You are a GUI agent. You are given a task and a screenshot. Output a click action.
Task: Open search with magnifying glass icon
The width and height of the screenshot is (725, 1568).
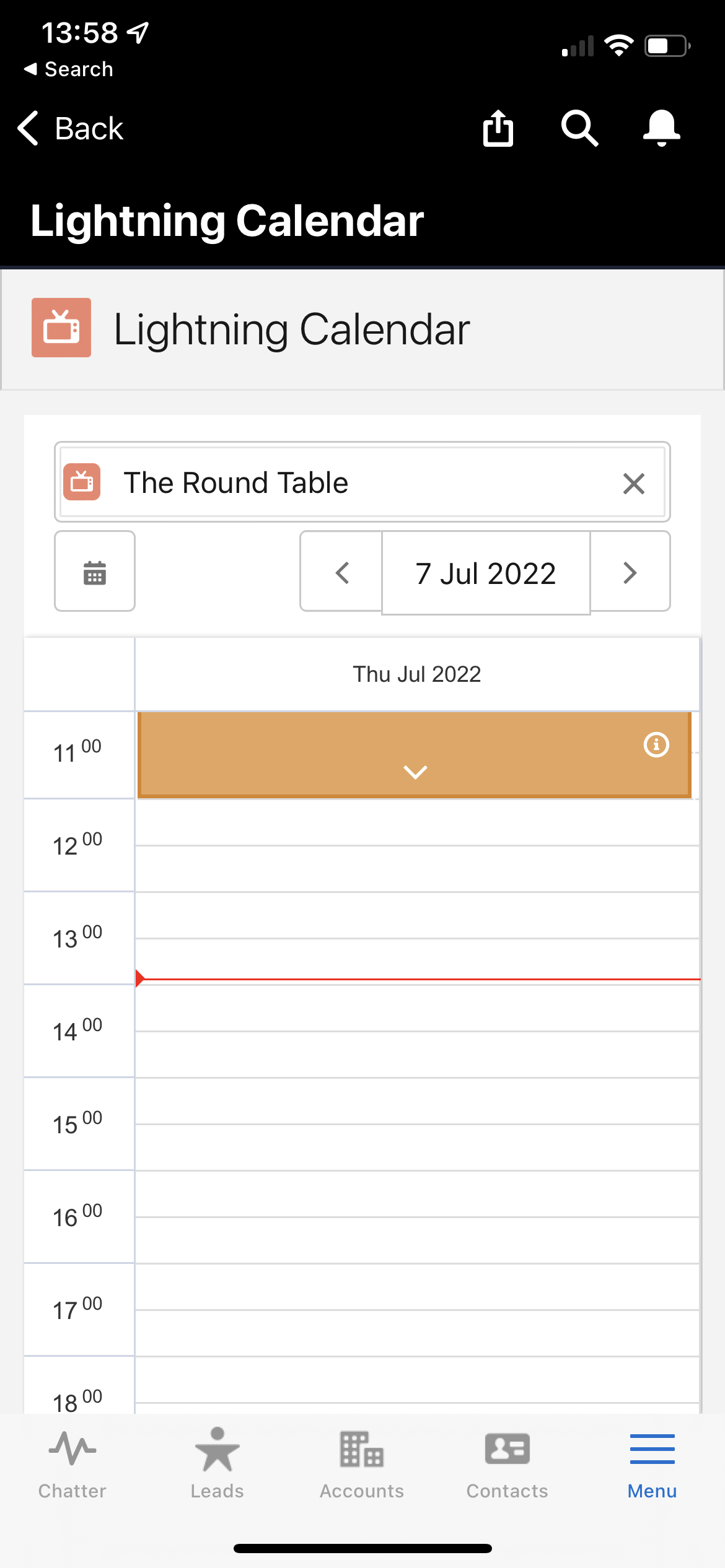tap(579, 128)
